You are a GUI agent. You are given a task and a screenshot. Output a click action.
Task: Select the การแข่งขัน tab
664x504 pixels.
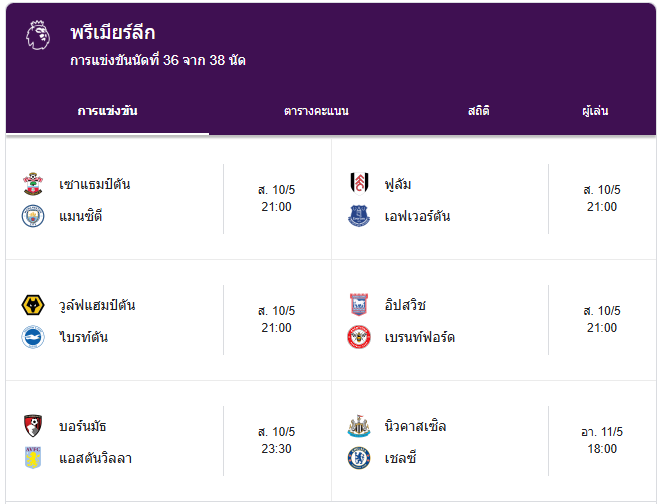point(108,111)
